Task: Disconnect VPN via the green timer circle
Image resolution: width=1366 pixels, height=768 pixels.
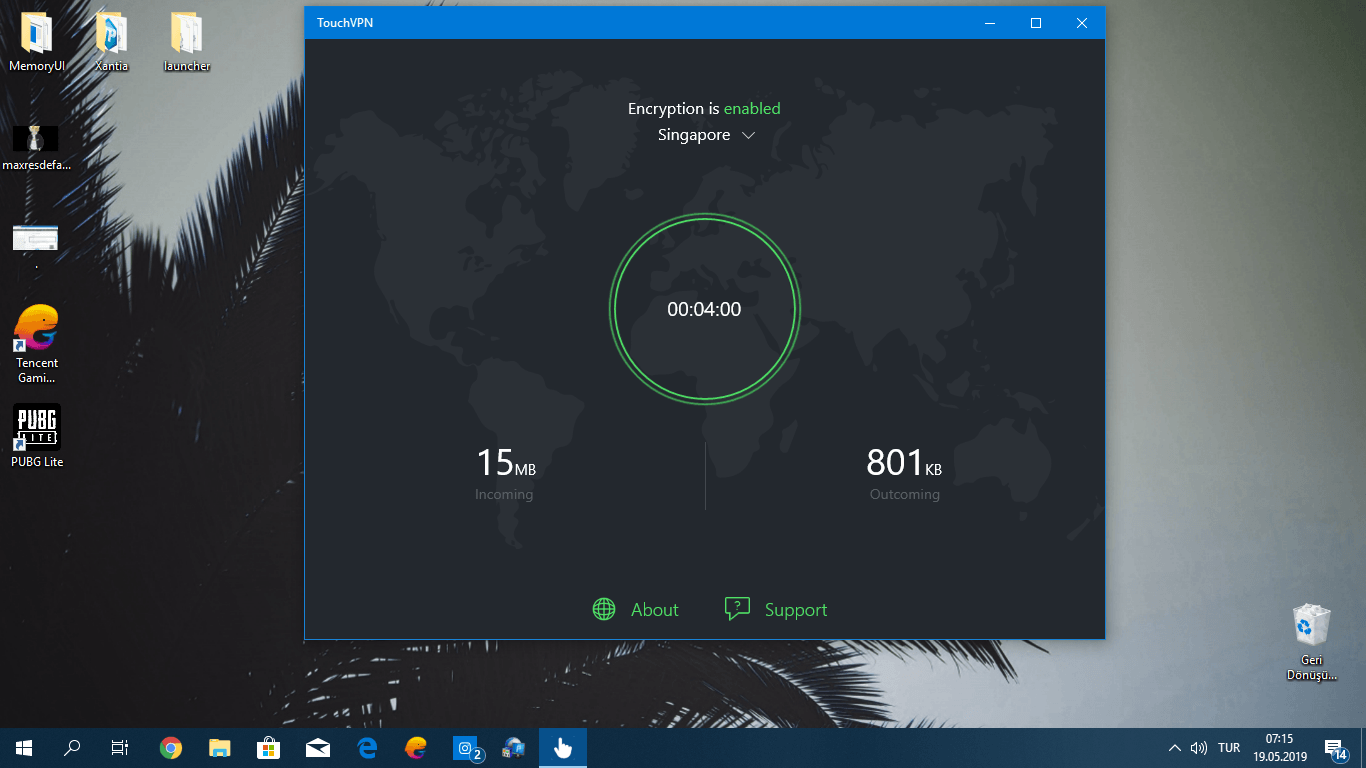Action: (x=704, y=309)
